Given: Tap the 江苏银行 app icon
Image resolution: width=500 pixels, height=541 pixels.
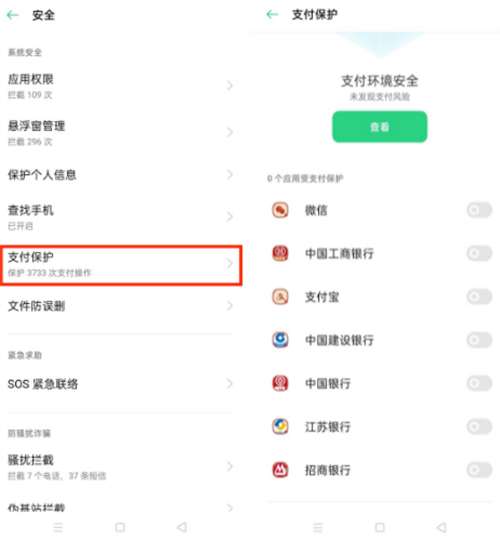Looking at the screenshot, I should [x=280, y=426].
